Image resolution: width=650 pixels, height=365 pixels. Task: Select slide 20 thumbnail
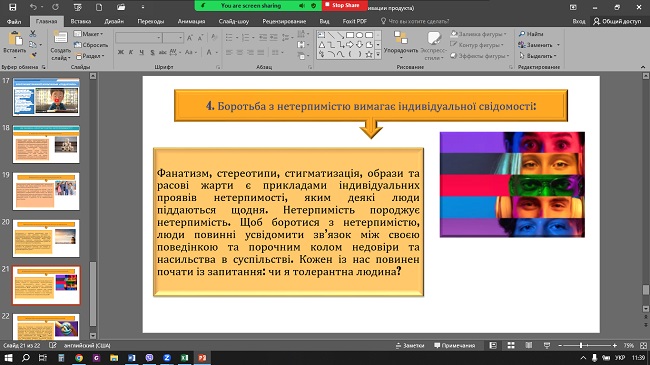click(x=46, y=238)
